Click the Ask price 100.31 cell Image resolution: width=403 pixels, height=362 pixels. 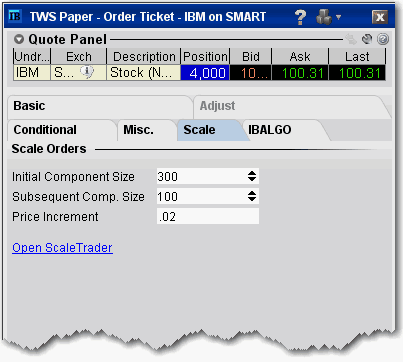(300, 72)
